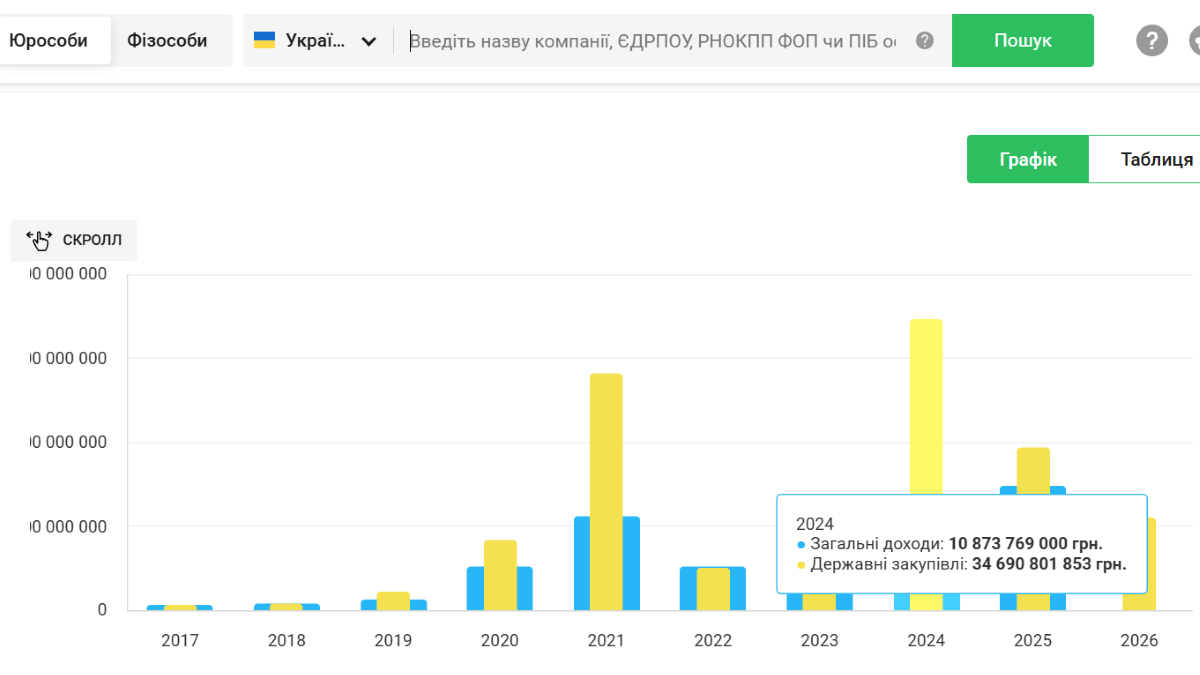Image resolution: width=1200 pixels, height=675 pixels.
Task: Click the Ukraine flag icon
Action: [x=265, y=41]
